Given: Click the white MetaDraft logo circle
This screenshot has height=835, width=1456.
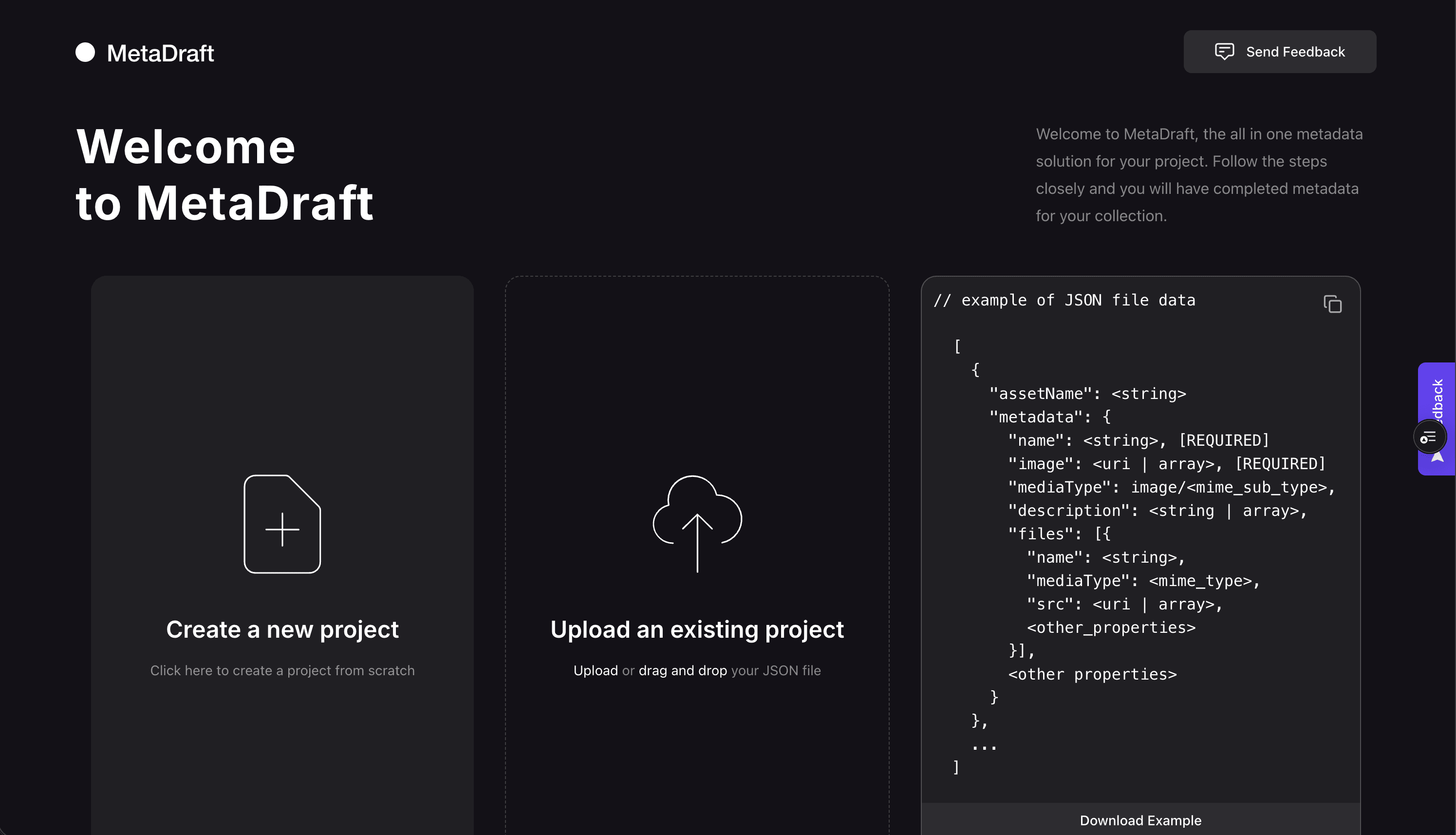Looking at the screenshot, I should (x=85, y=52).
